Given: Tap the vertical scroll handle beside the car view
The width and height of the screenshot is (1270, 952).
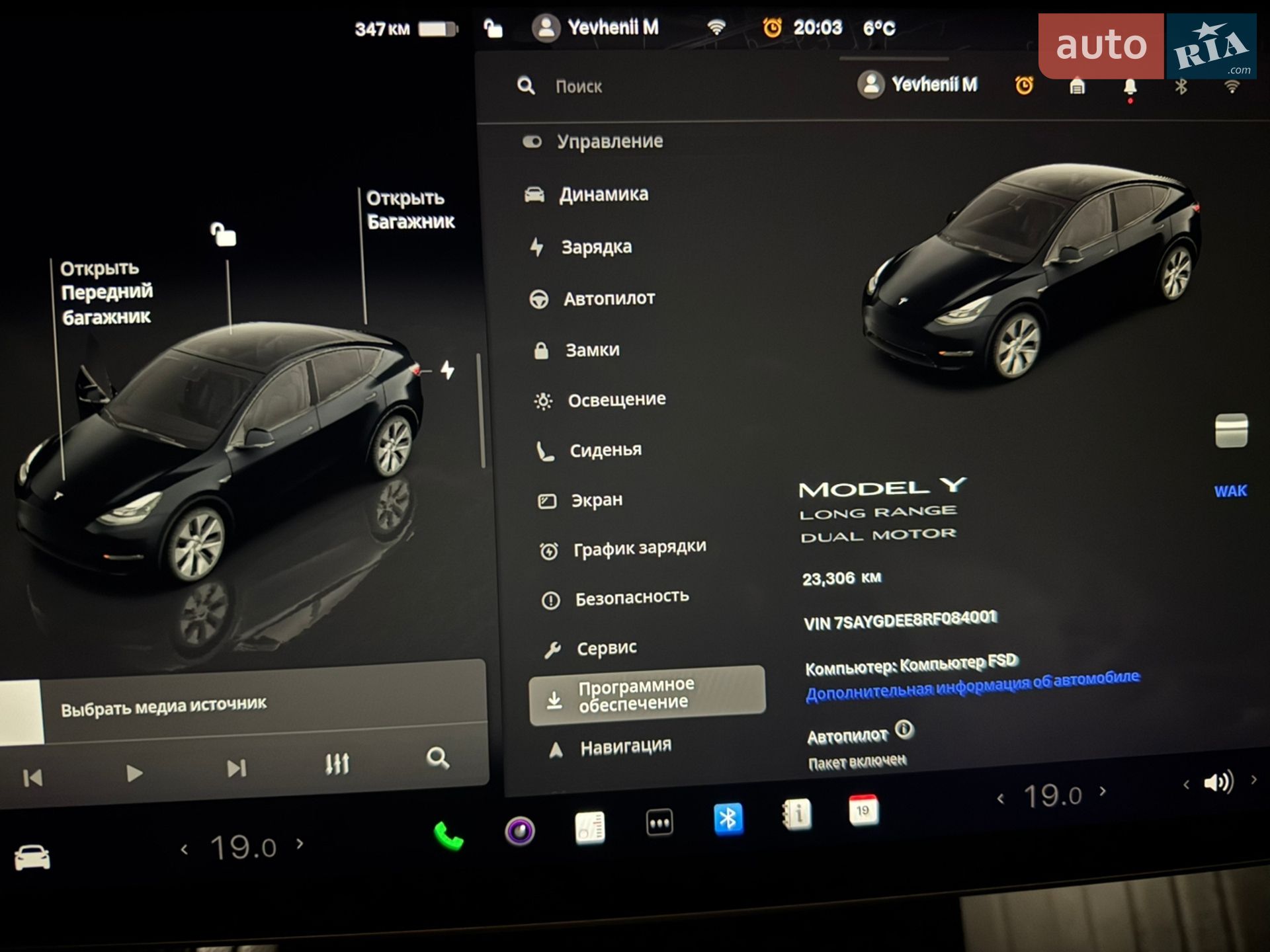Looking at the screenshot, I should [480, 411].
